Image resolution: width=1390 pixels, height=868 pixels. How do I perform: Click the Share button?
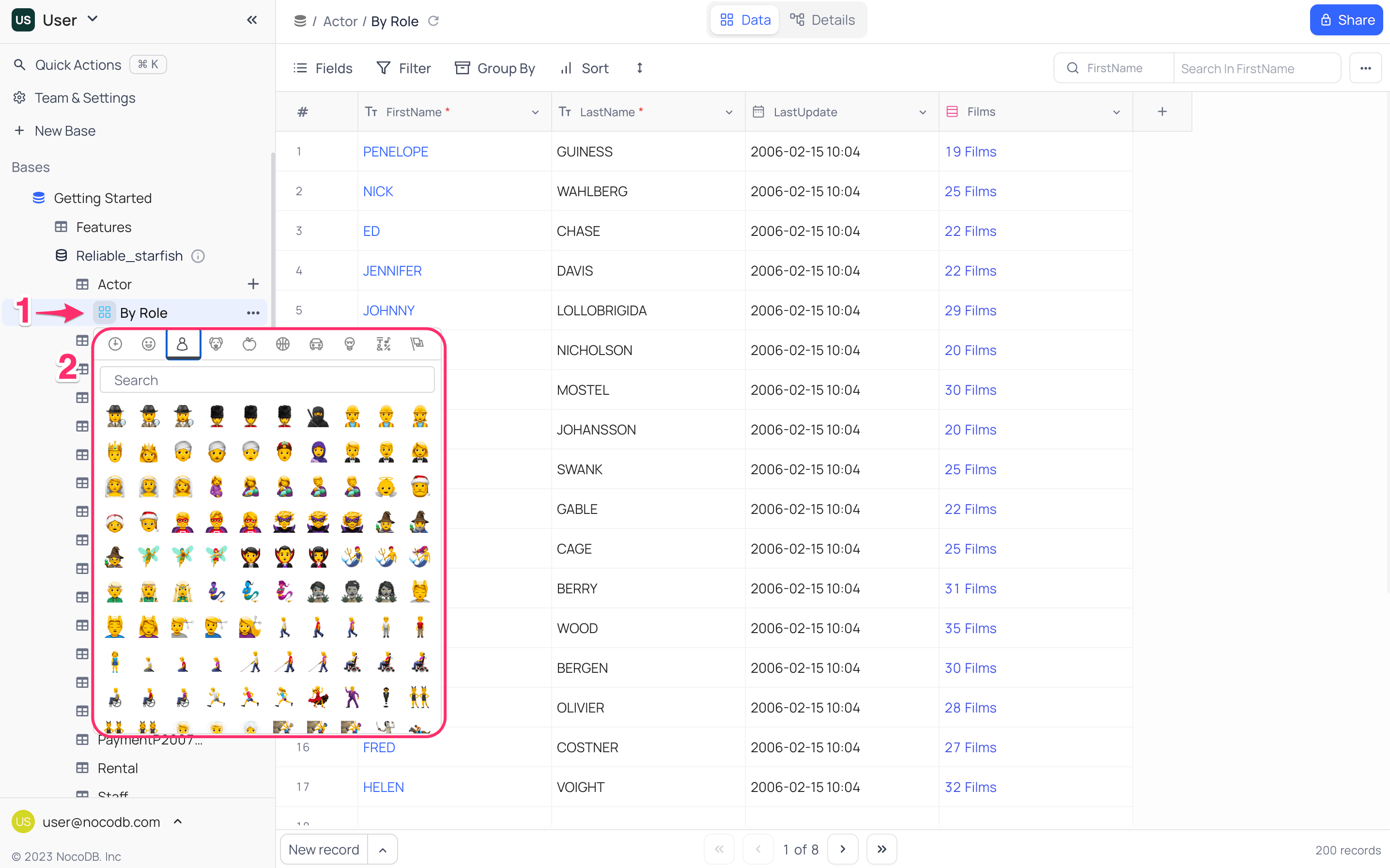pyautogui.click(x=1346, y=20)
